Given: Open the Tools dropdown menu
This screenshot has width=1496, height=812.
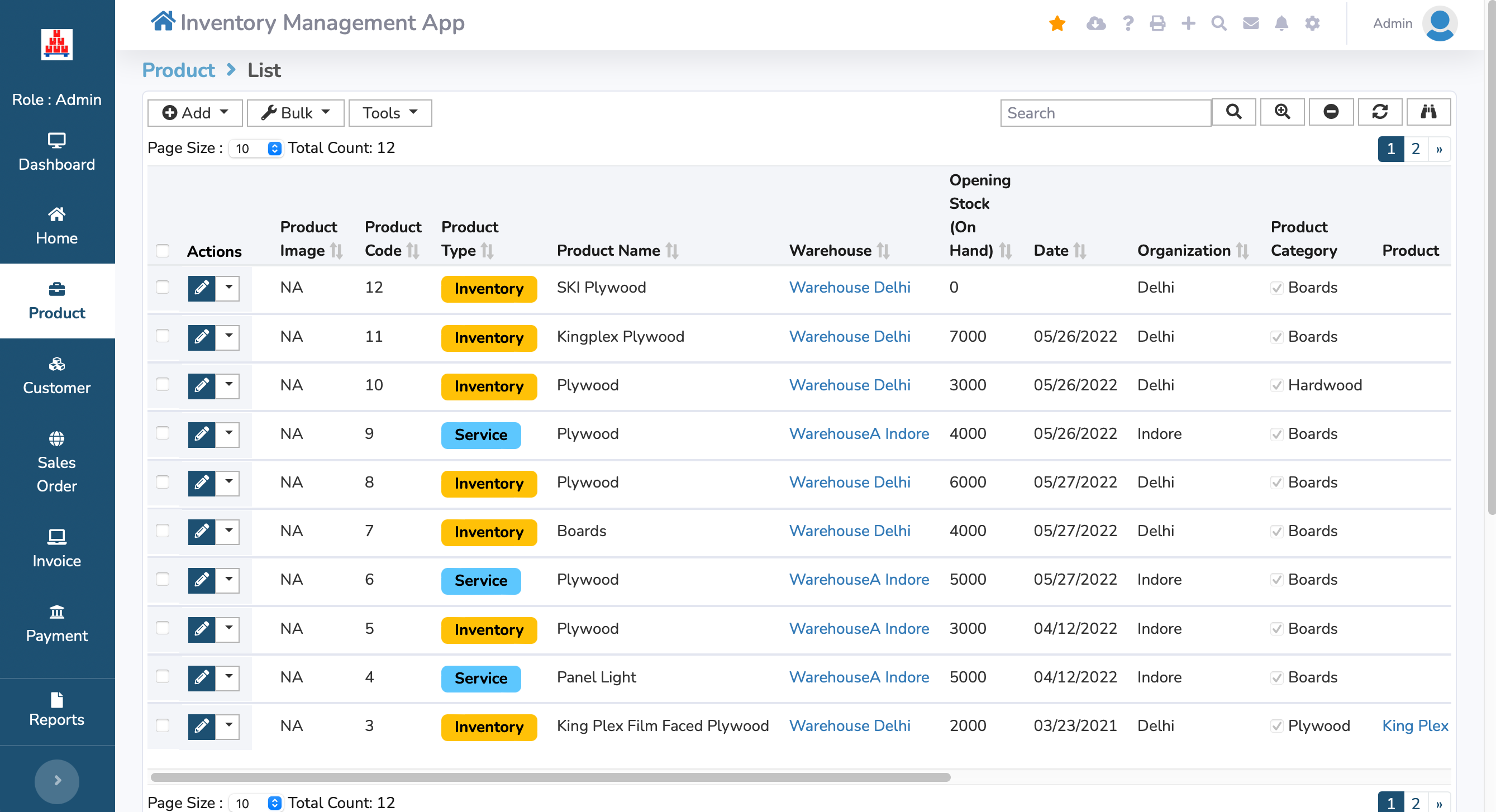Looking at the screenshot, I should (x=390, y=113).
